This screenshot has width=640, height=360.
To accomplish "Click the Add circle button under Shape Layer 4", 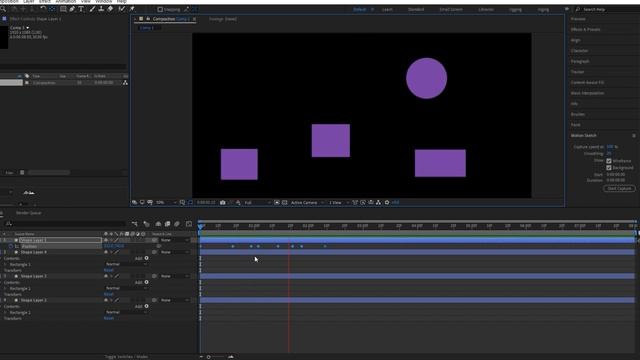I will 147,258.
